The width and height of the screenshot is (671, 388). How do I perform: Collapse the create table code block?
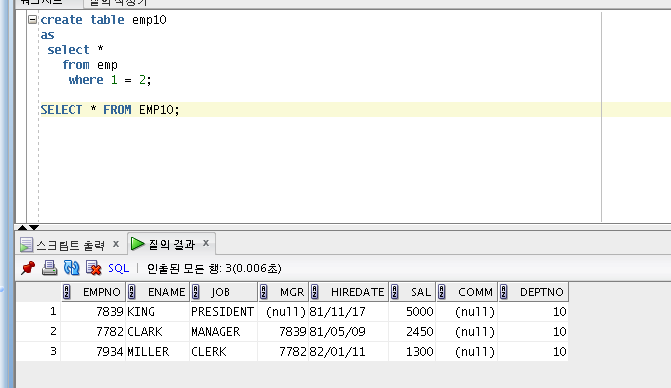(x=32, y=19)
